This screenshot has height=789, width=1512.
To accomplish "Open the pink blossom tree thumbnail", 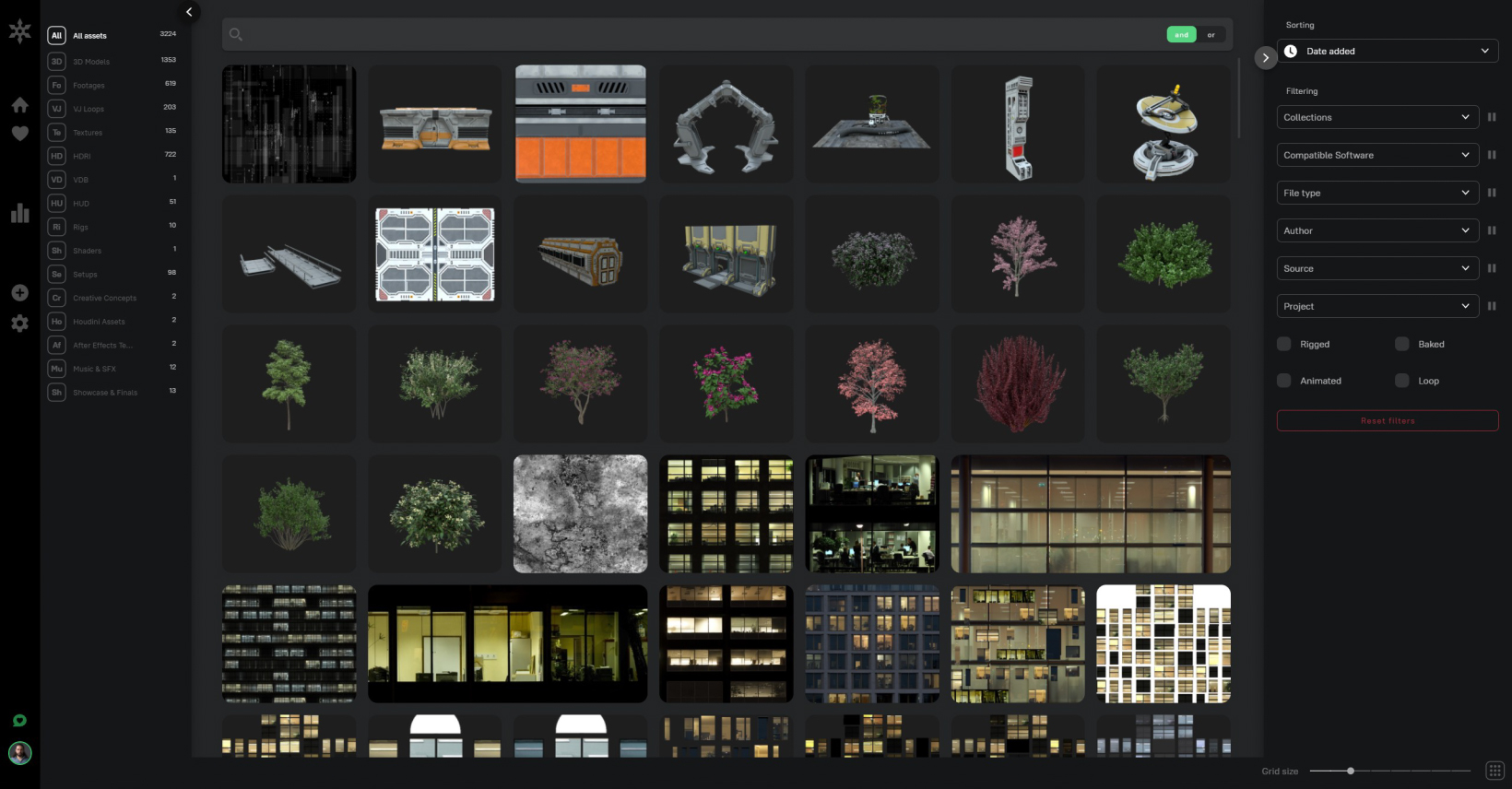I will click(x=1018, y=254).
